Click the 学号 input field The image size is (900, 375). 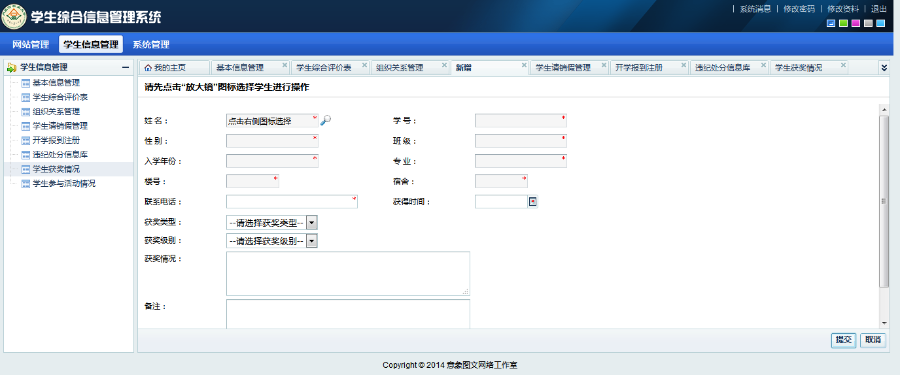[x=521, y=121]
